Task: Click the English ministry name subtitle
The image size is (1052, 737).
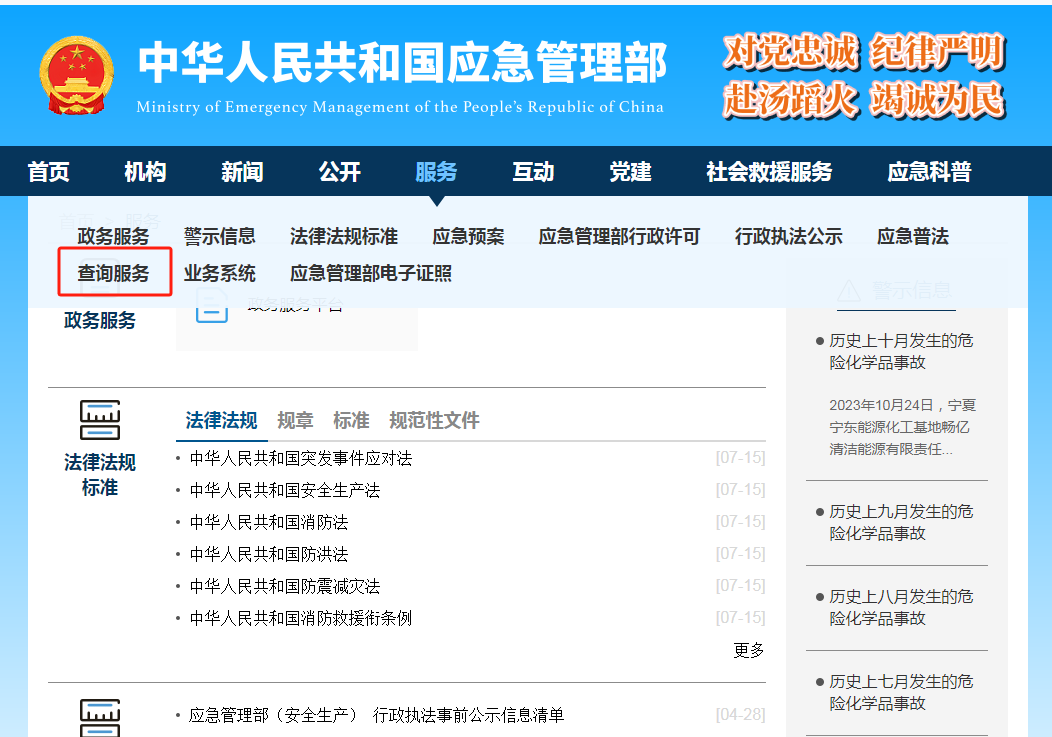Action: (400, 107)
